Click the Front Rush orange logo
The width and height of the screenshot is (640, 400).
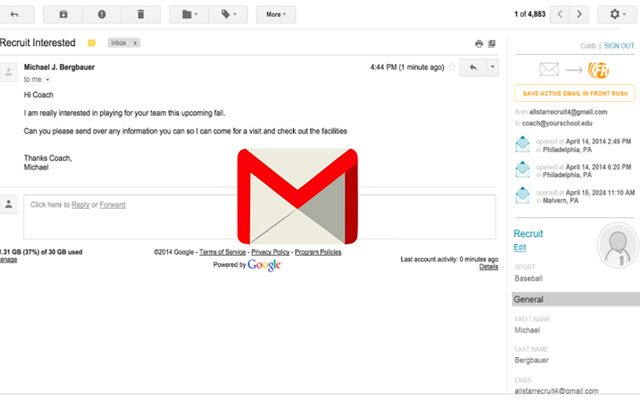coord(599,70)
